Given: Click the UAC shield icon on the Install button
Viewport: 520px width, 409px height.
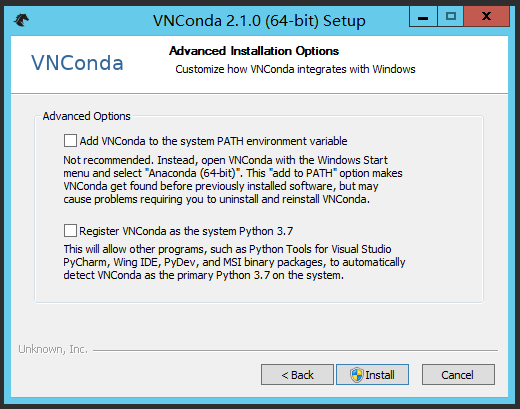Looking at the screenshot, I should pyautogui.click(x=356, y=375).
